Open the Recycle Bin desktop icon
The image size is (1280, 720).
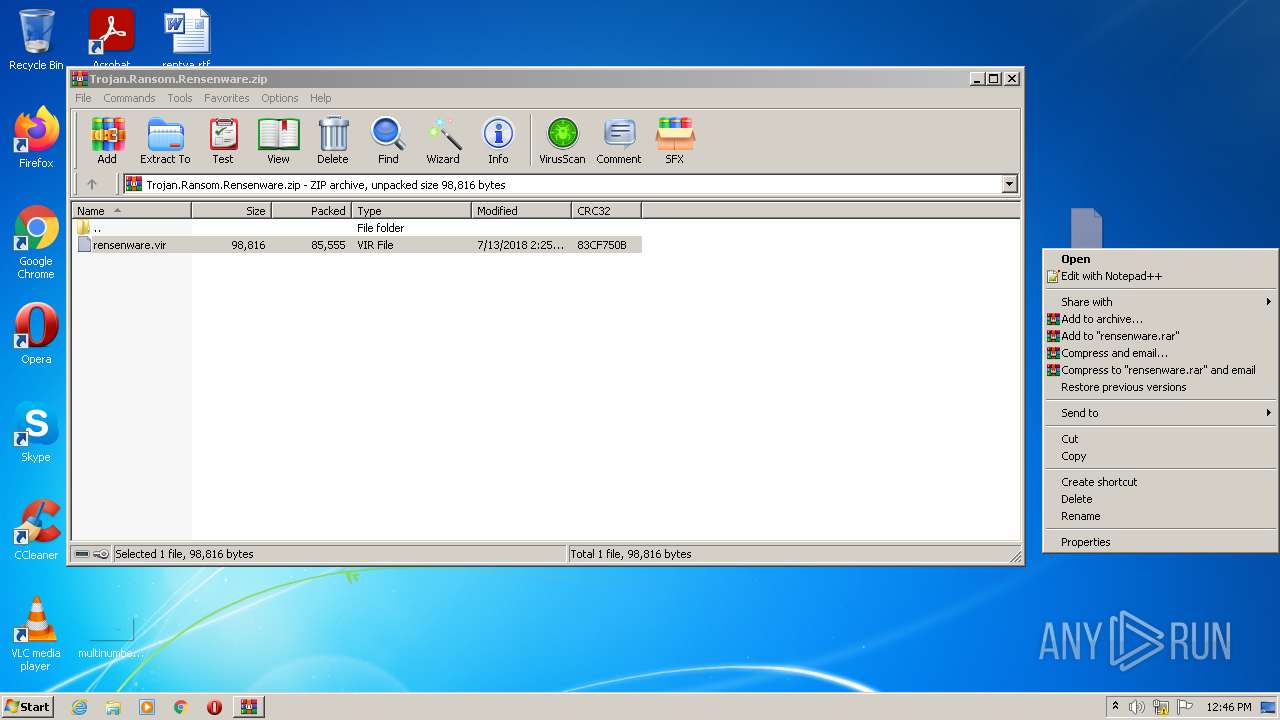36,40
